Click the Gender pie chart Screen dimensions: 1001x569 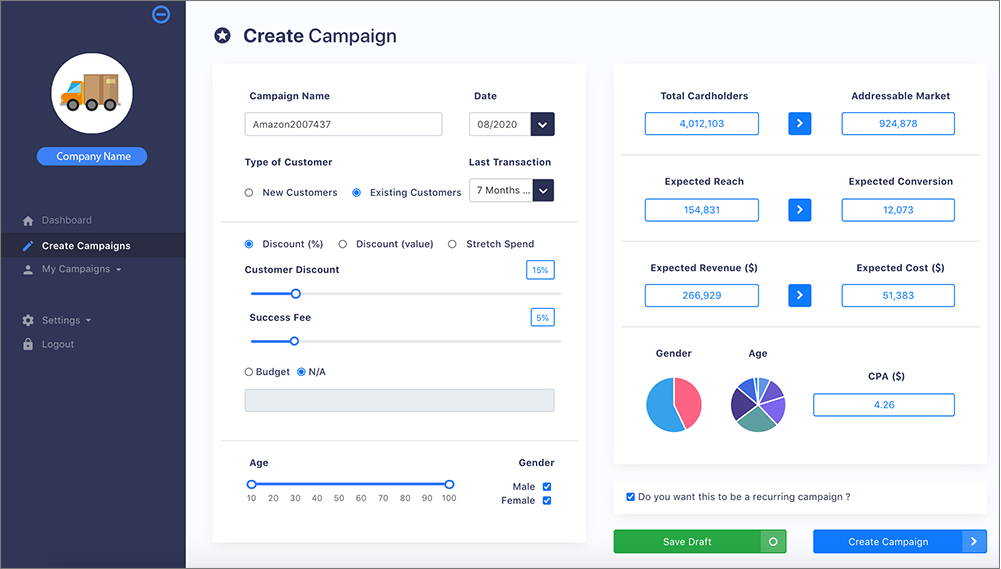tap(674, 405)
